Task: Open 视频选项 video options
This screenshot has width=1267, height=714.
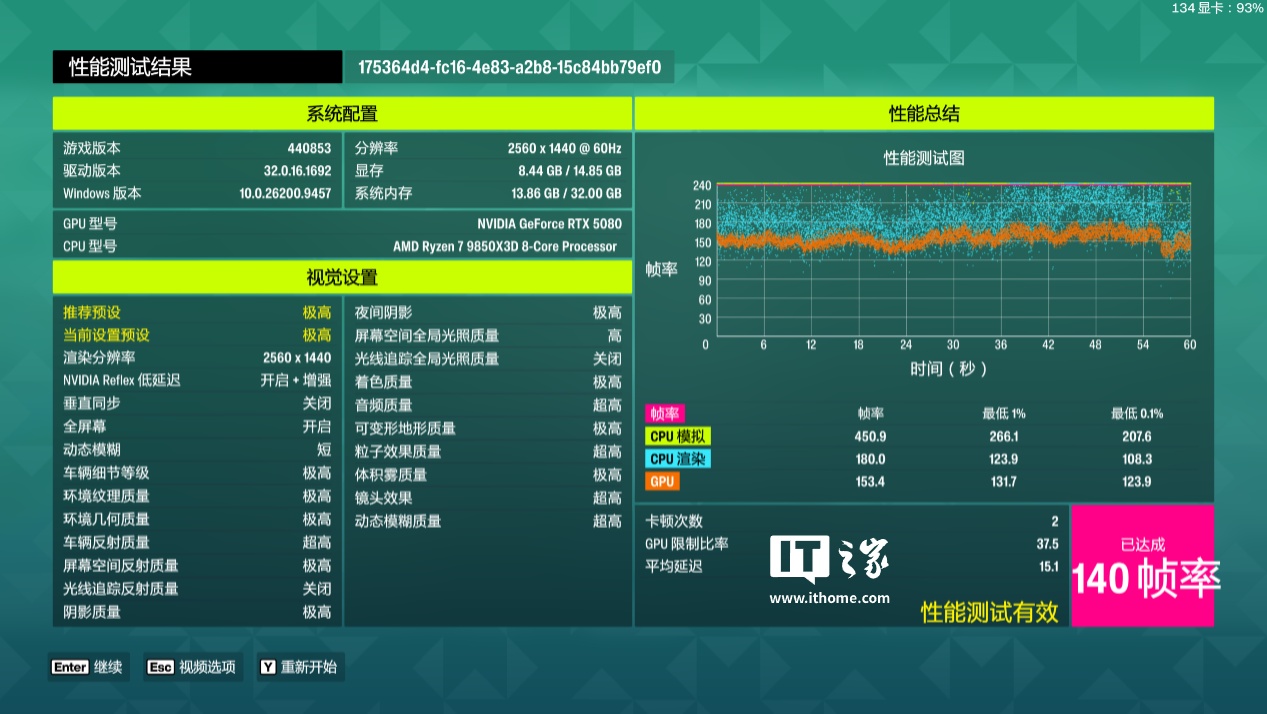Action: pyautogui.click(x=192, y=667)
